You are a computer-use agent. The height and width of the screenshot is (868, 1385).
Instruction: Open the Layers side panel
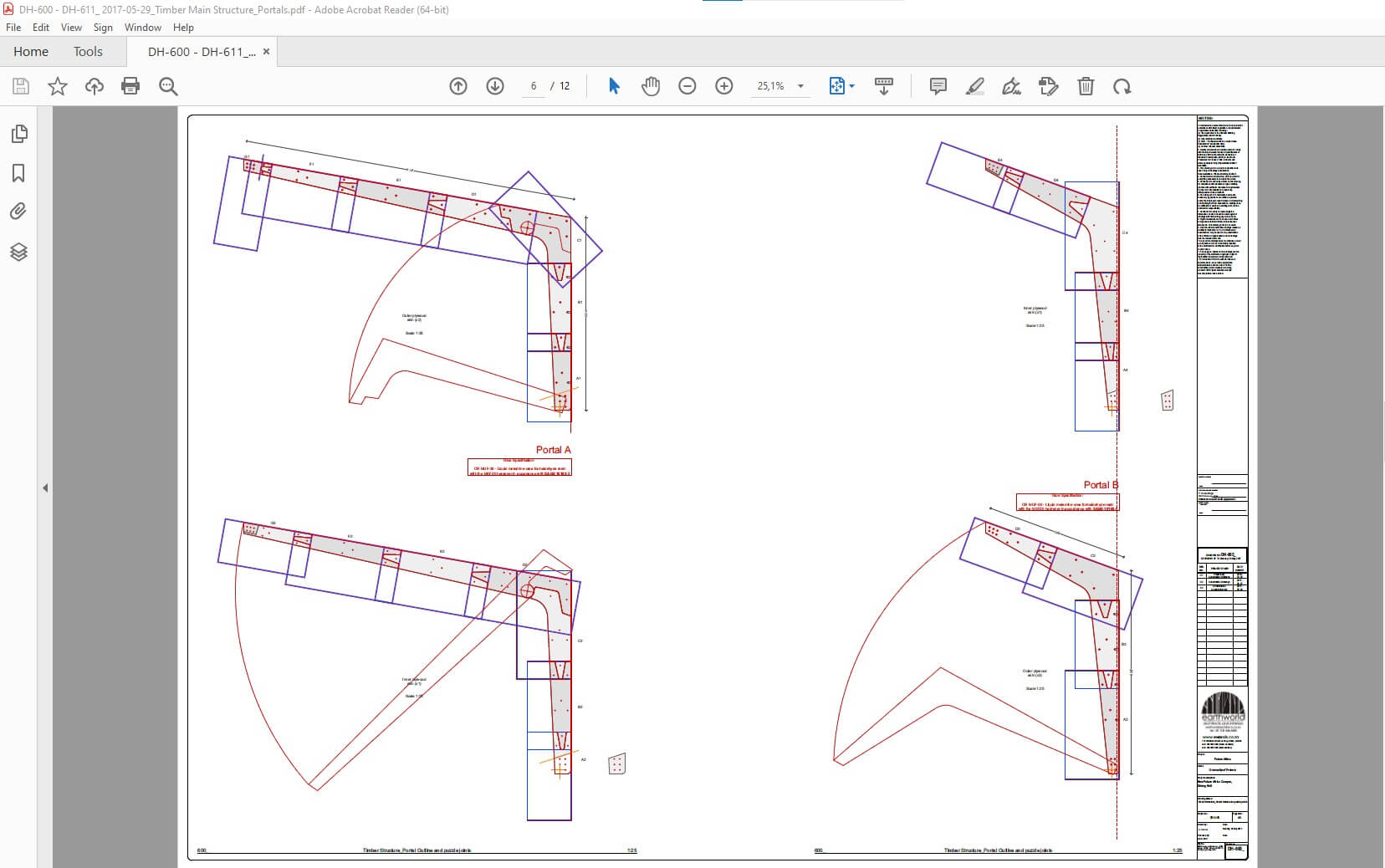(x=18, y=252)
